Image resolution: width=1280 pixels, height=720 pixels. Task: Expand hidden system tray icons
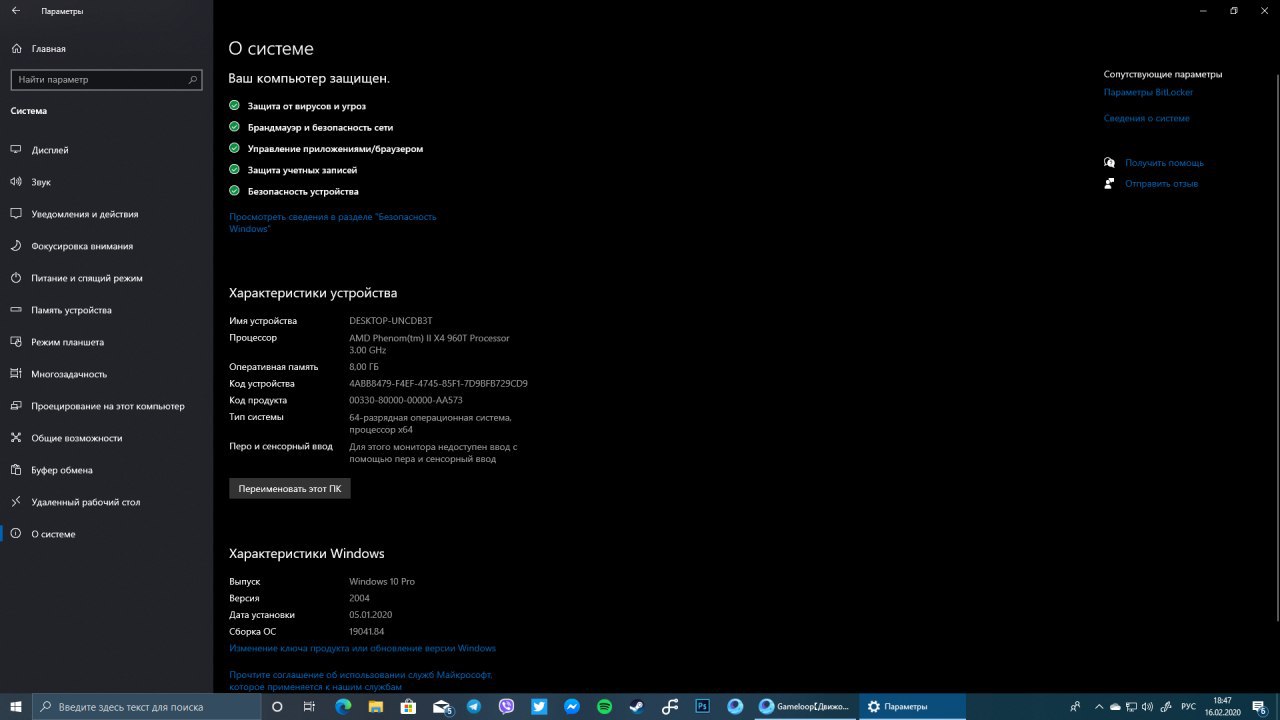pos(1099,706)
